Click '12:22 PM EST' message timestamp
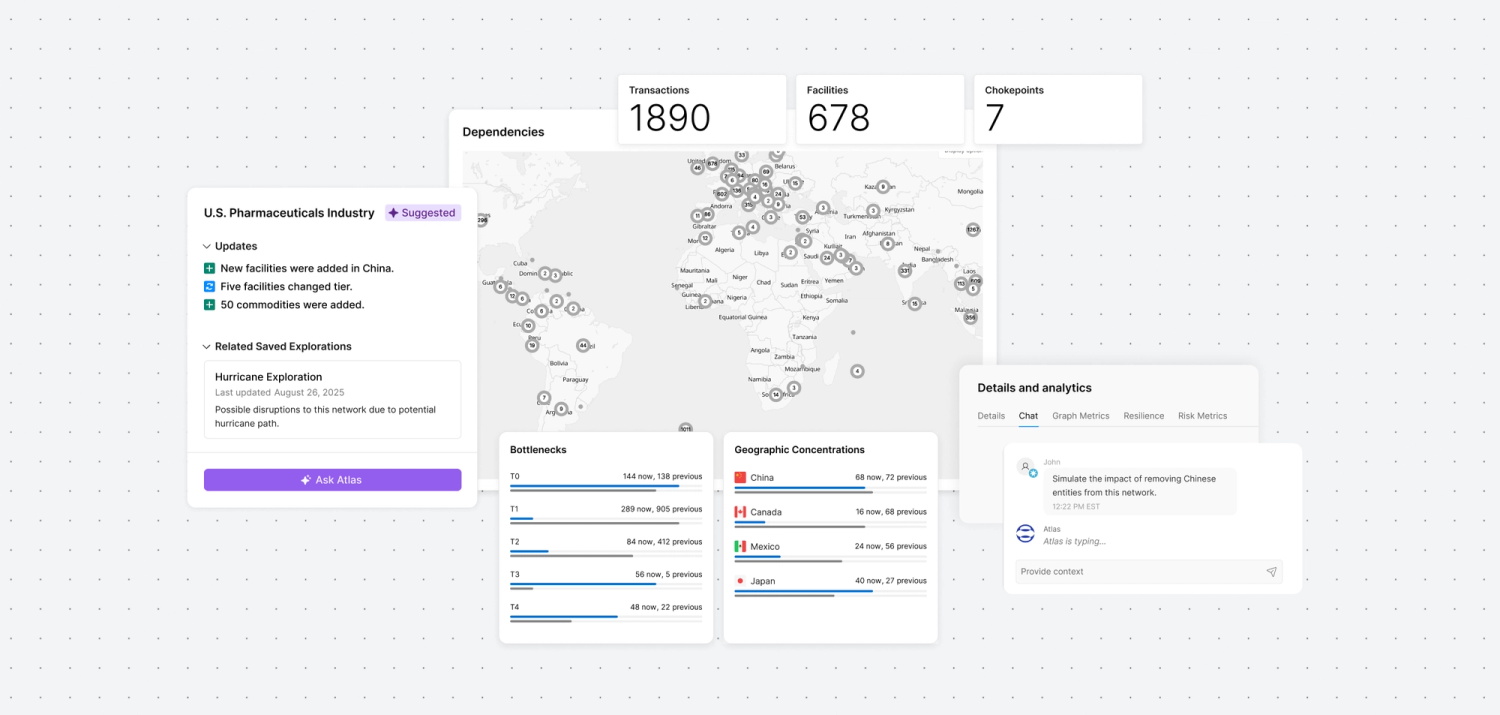Image resolution: width=1500 pixels, height=715 pixels. [1076, 507]
